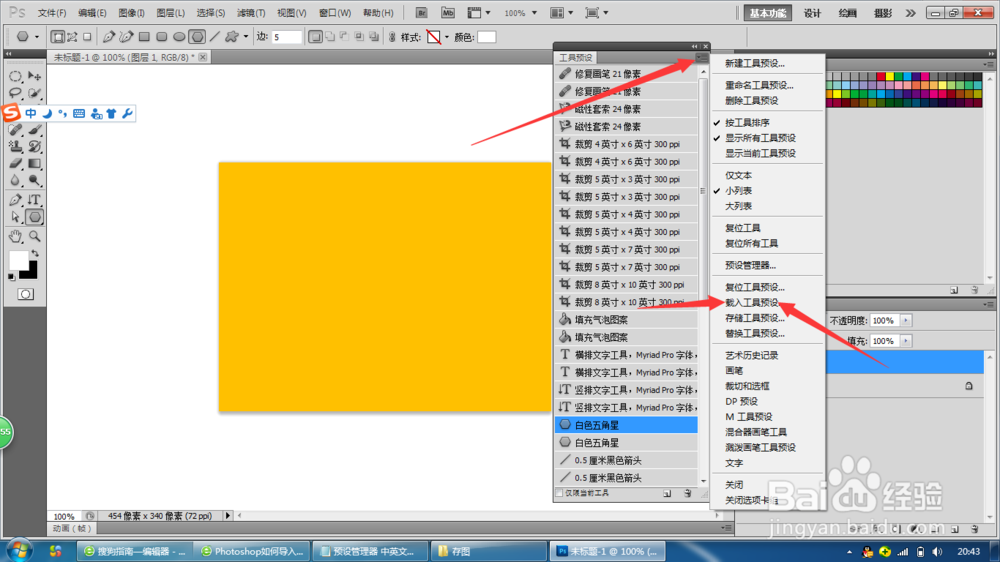Viewport: 1000px width, 562px height.
Task: Open the tool preset picker dropdown arrow
Action: pyautogui.click(x=36, y=37)
